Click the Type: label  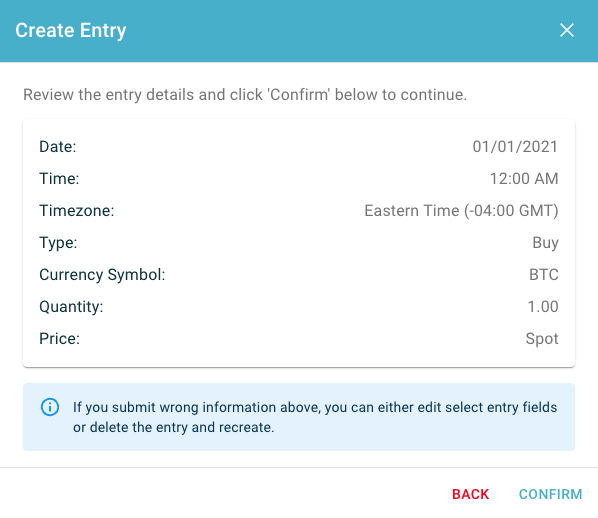[58, 243]
